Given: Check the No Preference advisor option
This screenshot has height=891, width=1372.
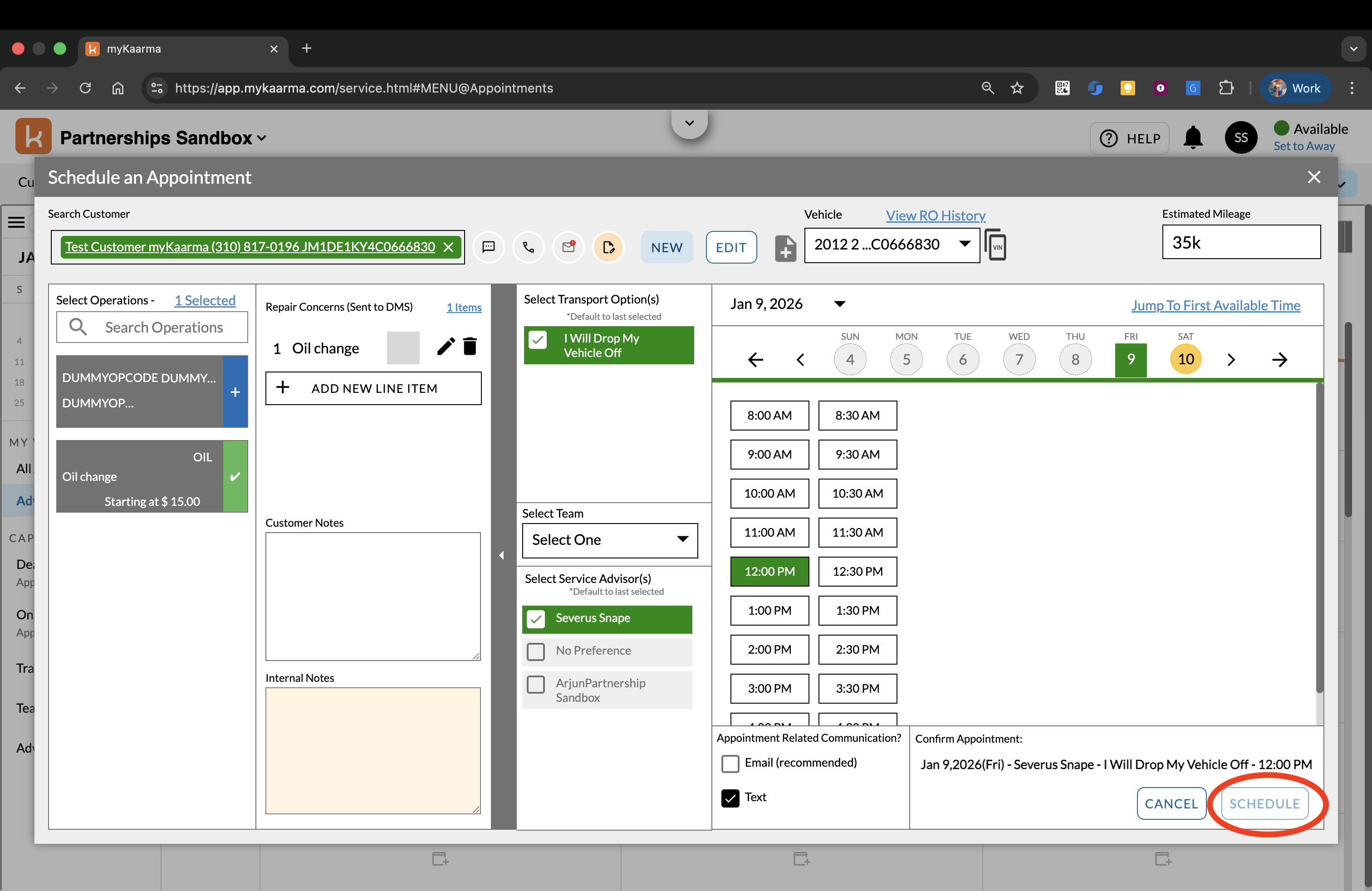Looking at the screenshot, I should click(x=536, y=651).
